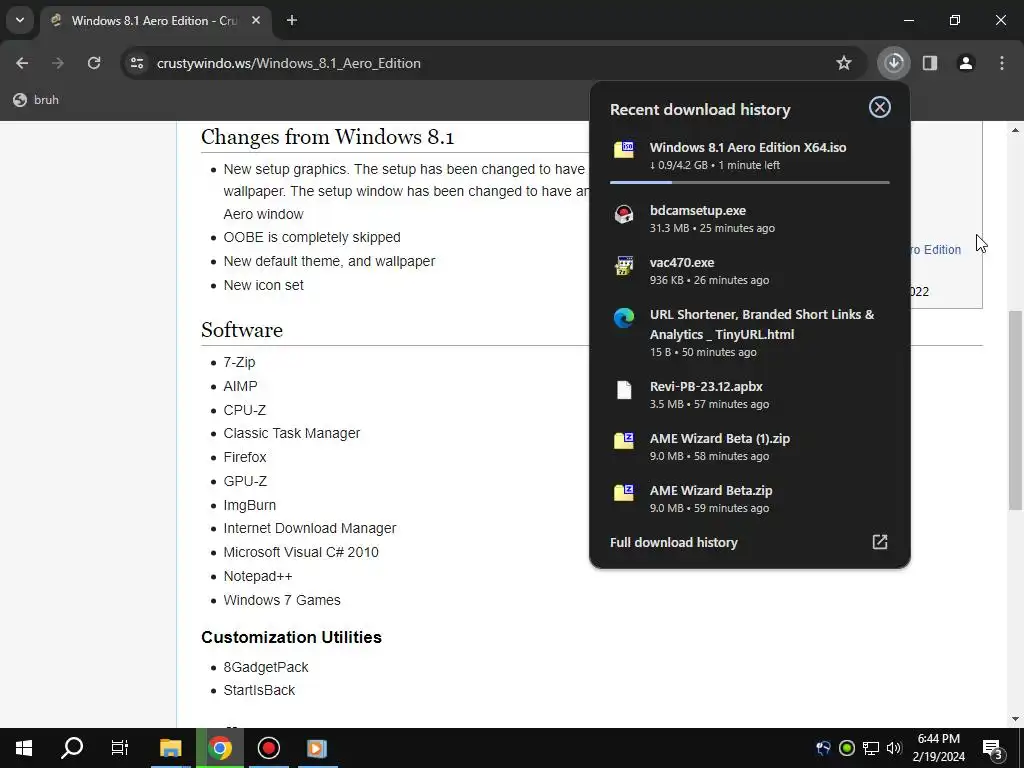Bookmark this page with the star icon
The image size is (1024, 768).
[x=844, y=63]
